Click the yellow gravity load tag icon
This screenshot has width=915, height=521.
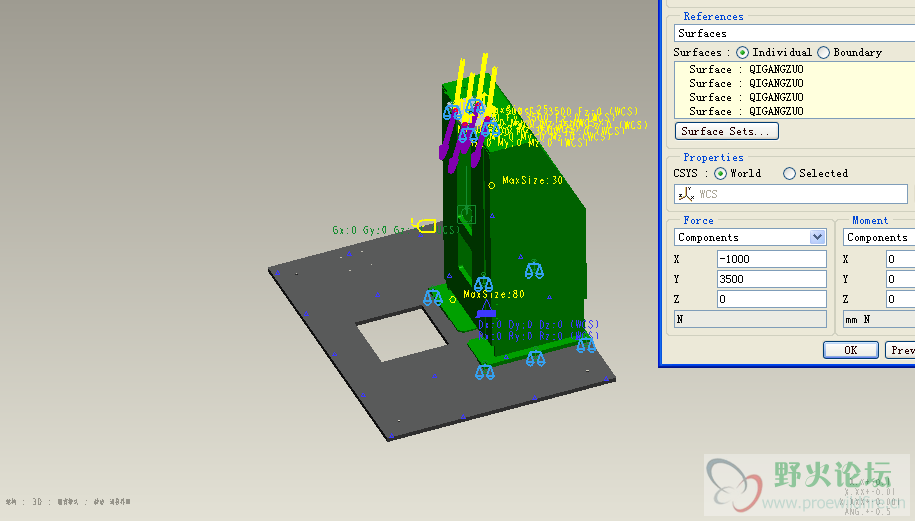[427, 227]
